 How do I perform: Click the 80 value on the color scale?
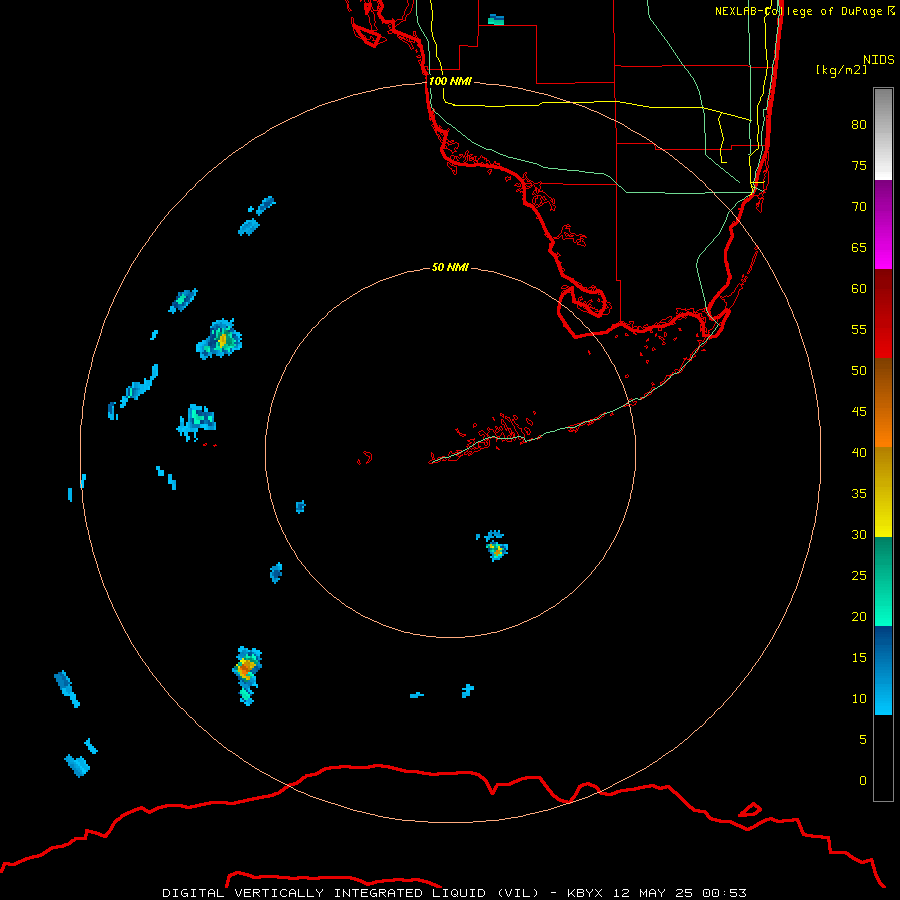[x=859, y=125]
